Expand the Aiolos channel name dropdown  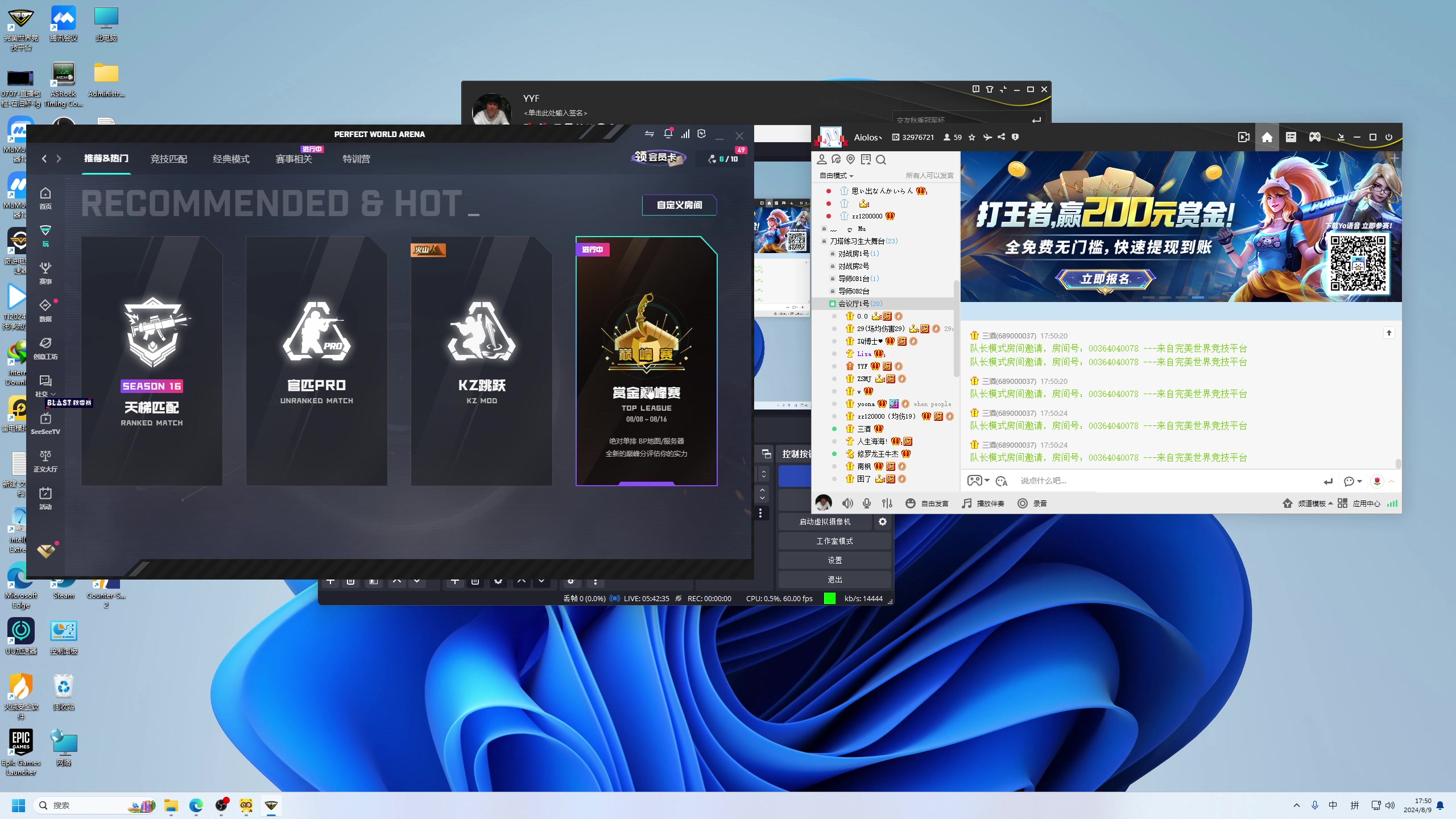pos(868,137)
